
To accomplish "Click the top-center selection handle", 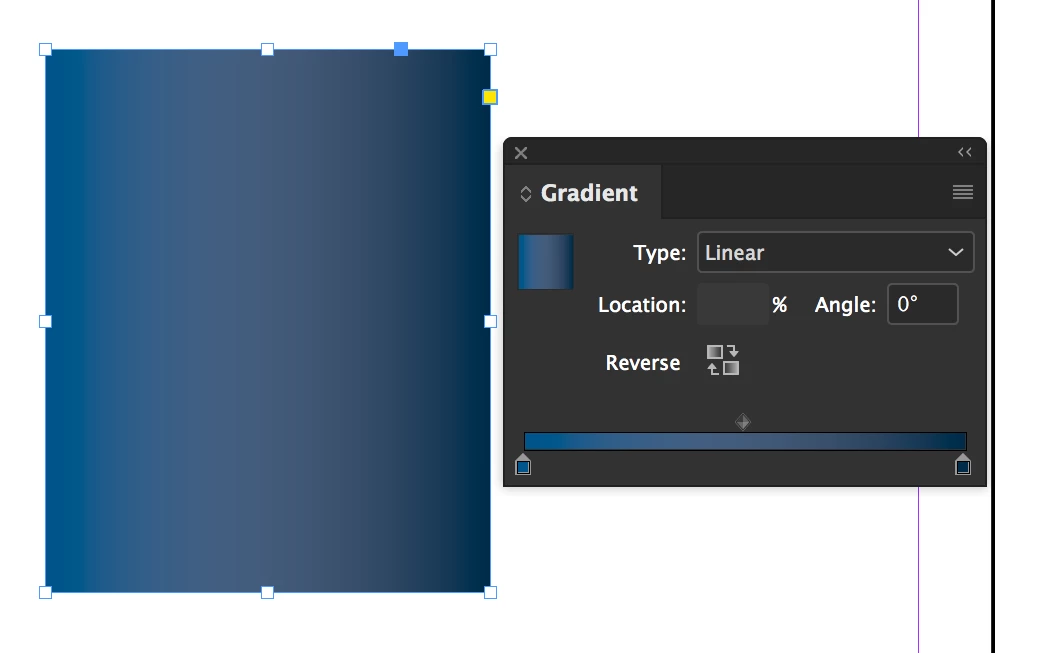I will coord(267,49).
